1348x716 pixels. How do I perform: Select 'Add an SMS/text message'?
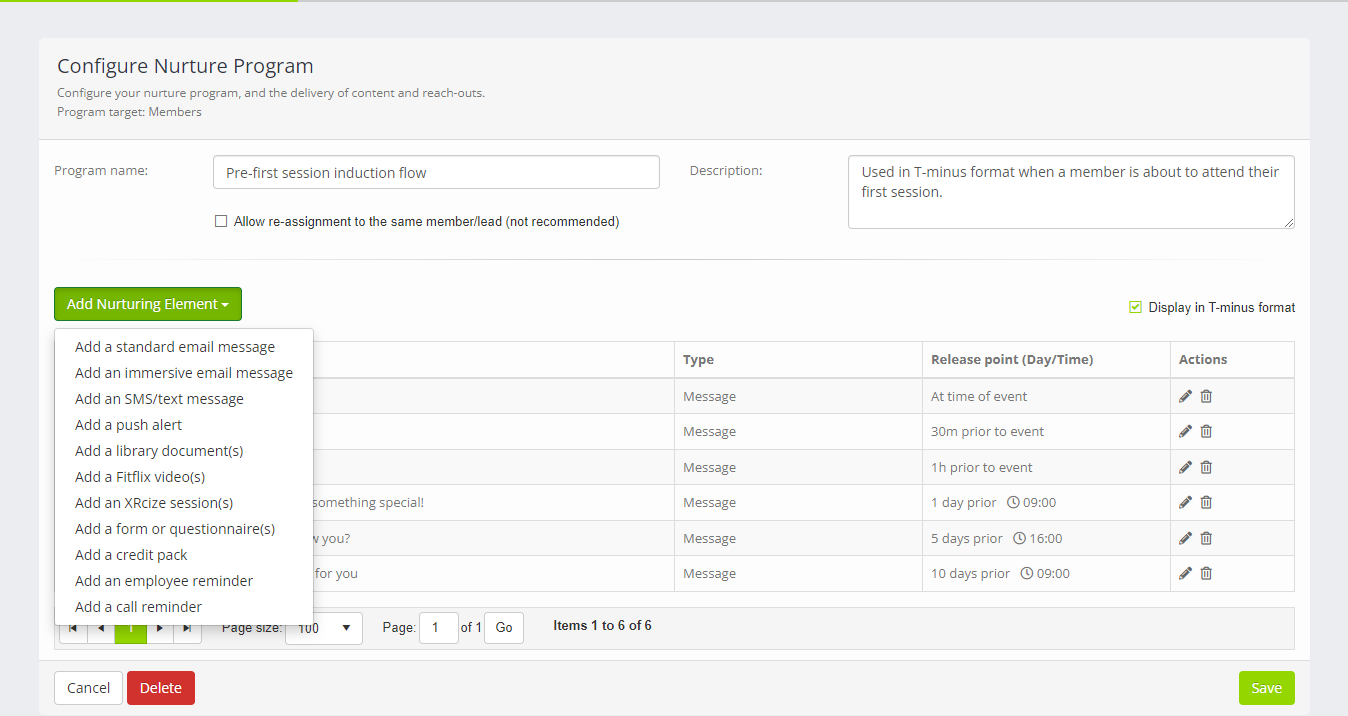(159, 399)
